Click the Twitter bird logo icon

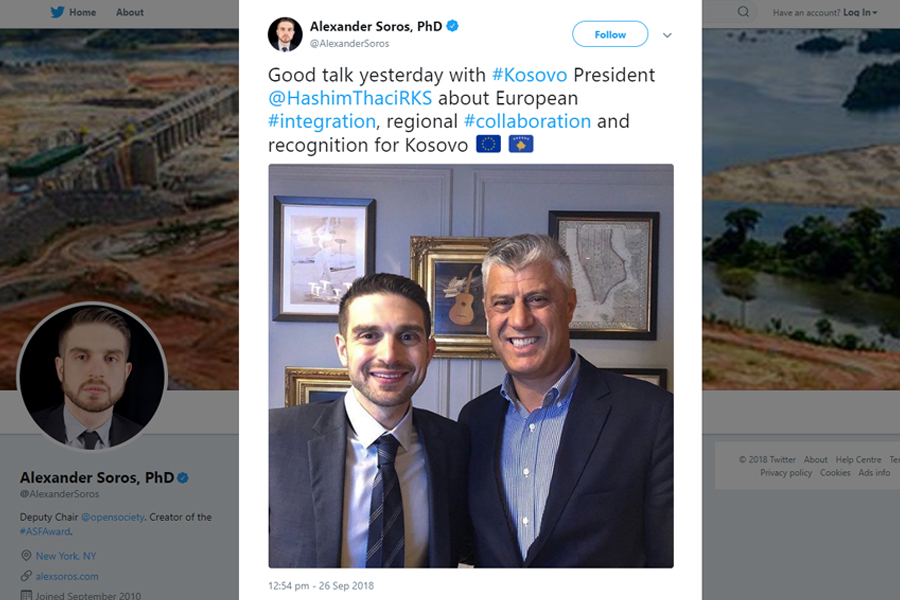pos(57,12)
